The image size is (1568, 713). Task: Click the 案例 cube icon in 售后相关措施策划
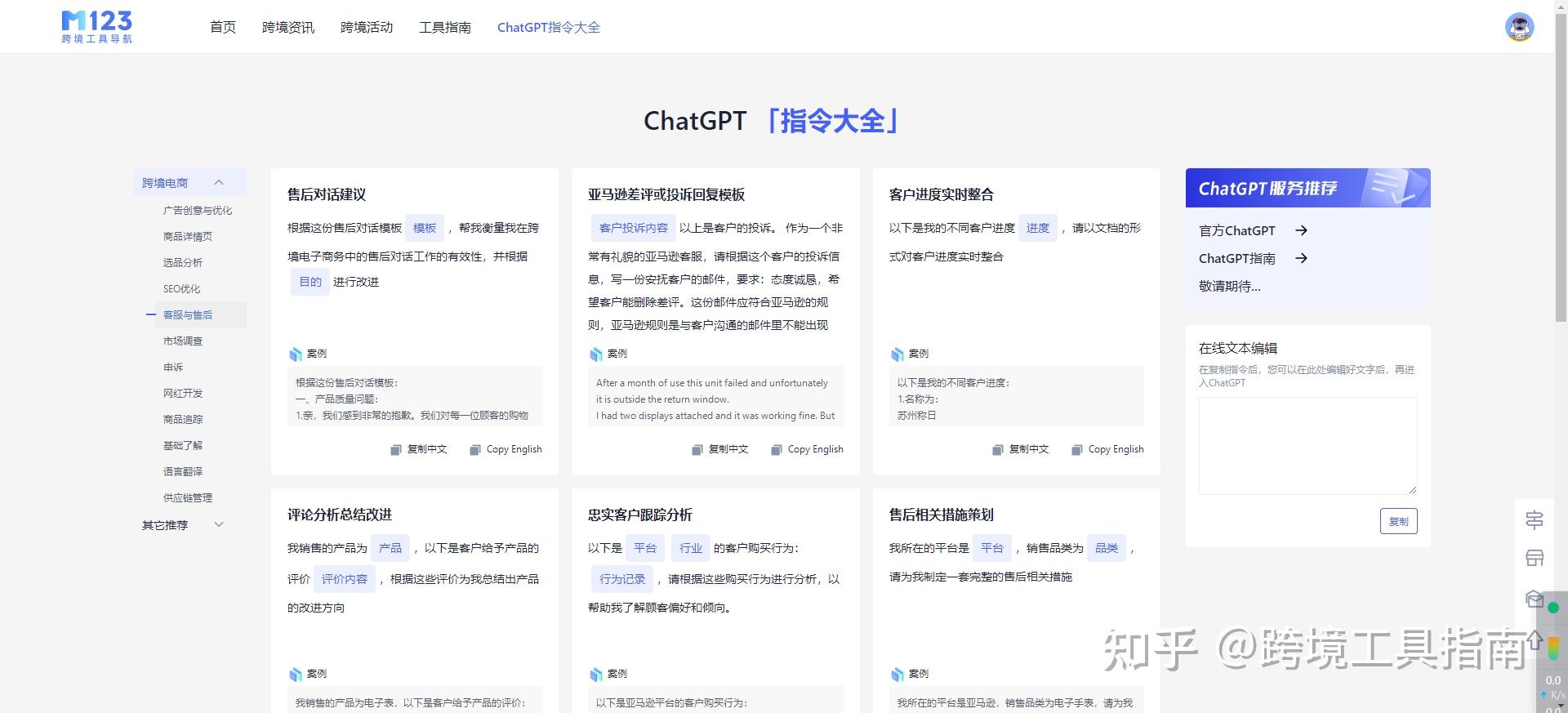898,674
